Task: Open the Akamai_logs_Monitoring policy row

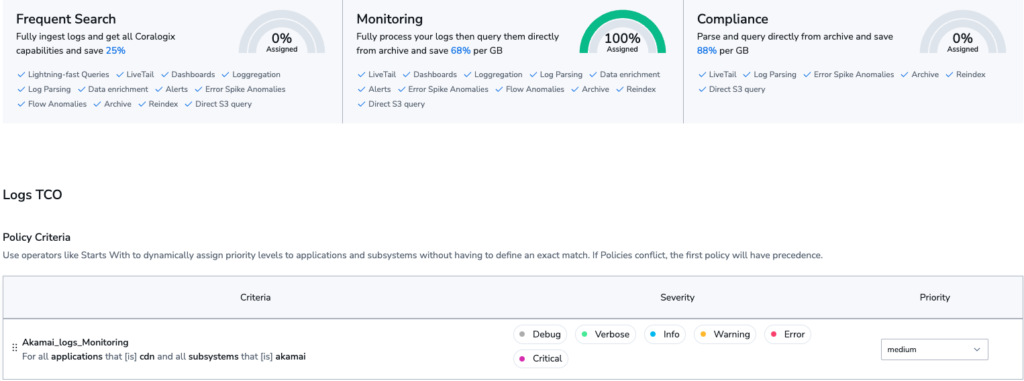Action: click(x=512, y=349)
